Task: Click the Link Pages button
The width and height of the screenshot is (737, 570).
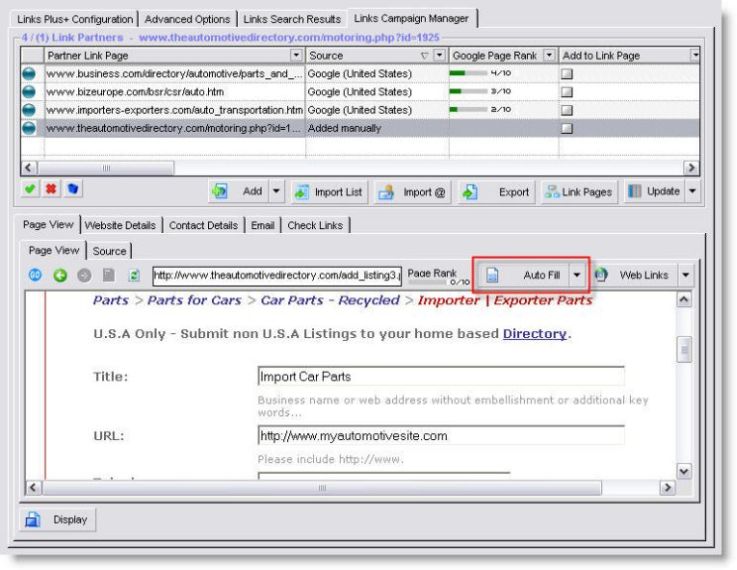Action: point(579,192)
